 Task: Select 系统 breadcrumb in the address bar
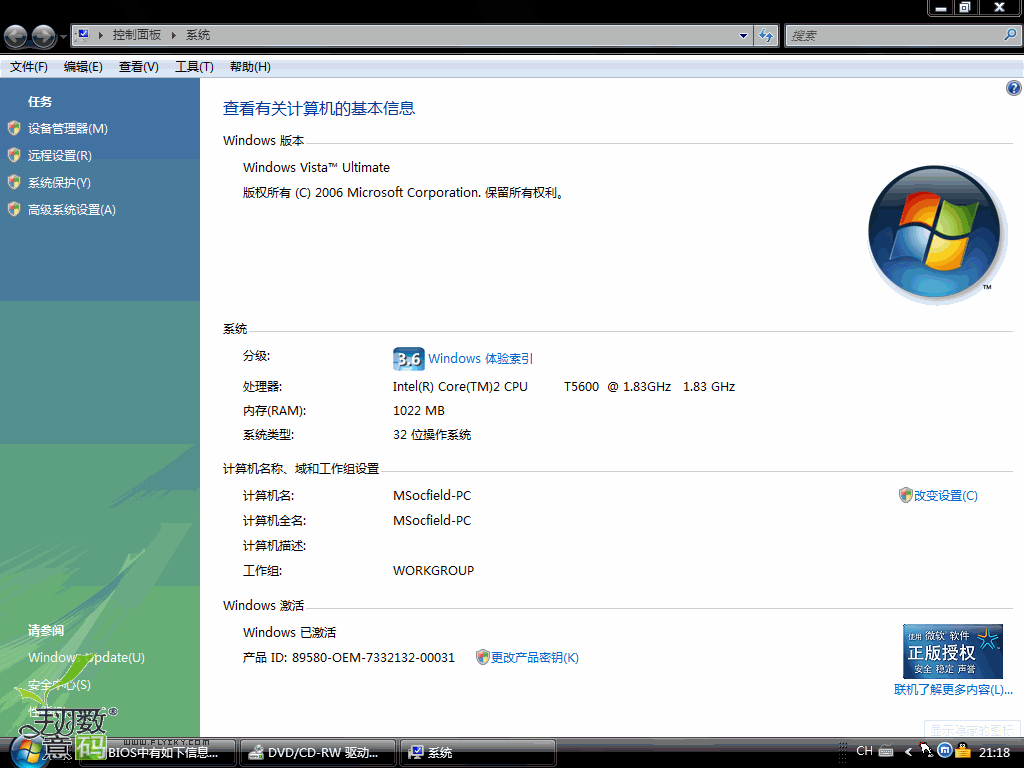tap(198, 35)
